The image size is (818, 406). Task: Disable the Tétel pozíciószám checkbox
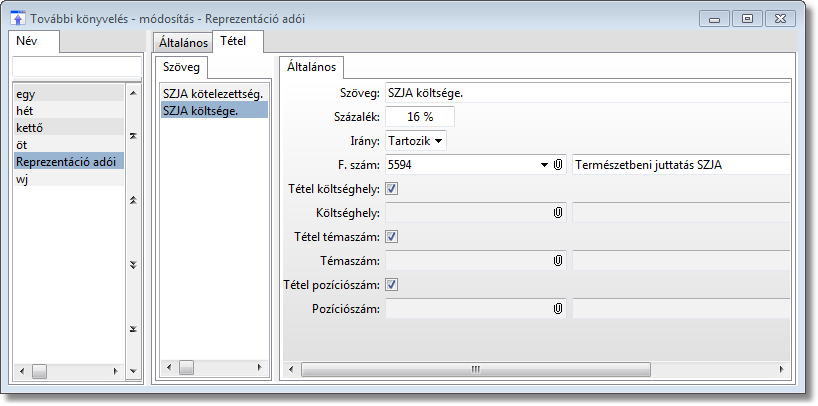click(x=392, y=284)
